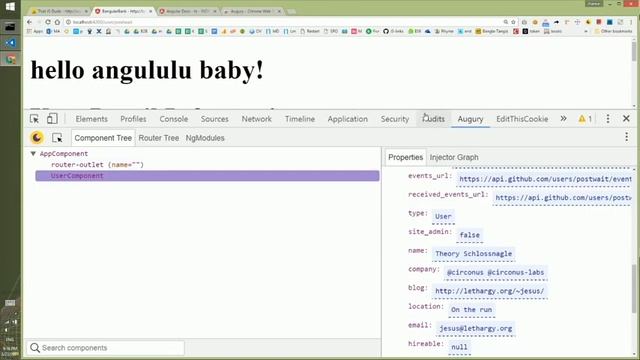Switch to the Timeline tab
Viewport: 640px width, 360px height.
pos(300,119)
